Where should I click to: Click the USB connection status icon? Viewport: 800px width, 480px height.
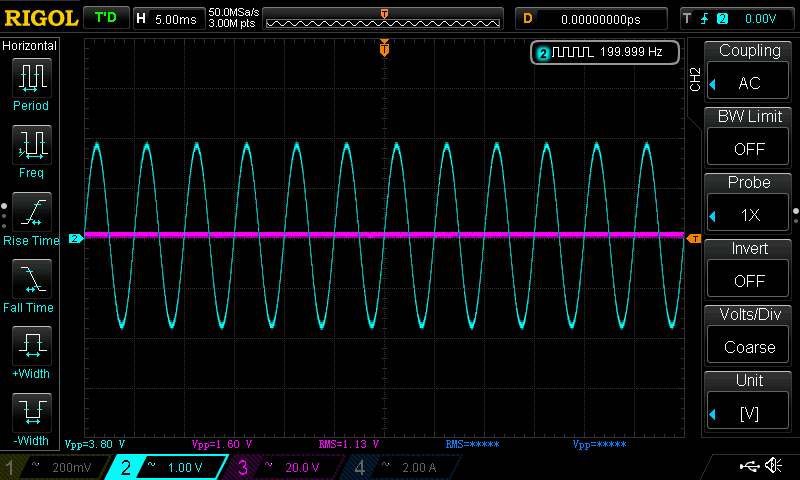click(749, 466)
